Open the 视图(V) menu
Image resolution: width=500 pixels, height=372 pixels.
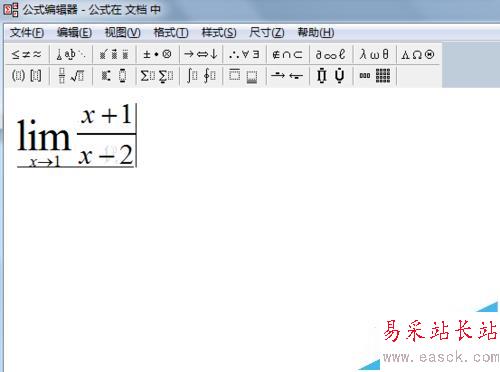click(x=122, y=33)
